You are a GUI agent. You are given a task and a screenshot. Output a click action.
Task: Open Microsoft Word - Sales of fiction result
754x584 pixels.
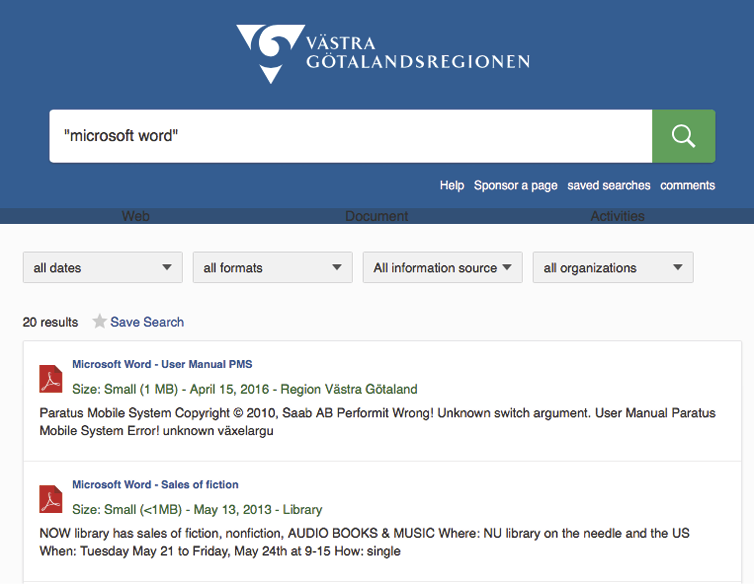[155, 484]
